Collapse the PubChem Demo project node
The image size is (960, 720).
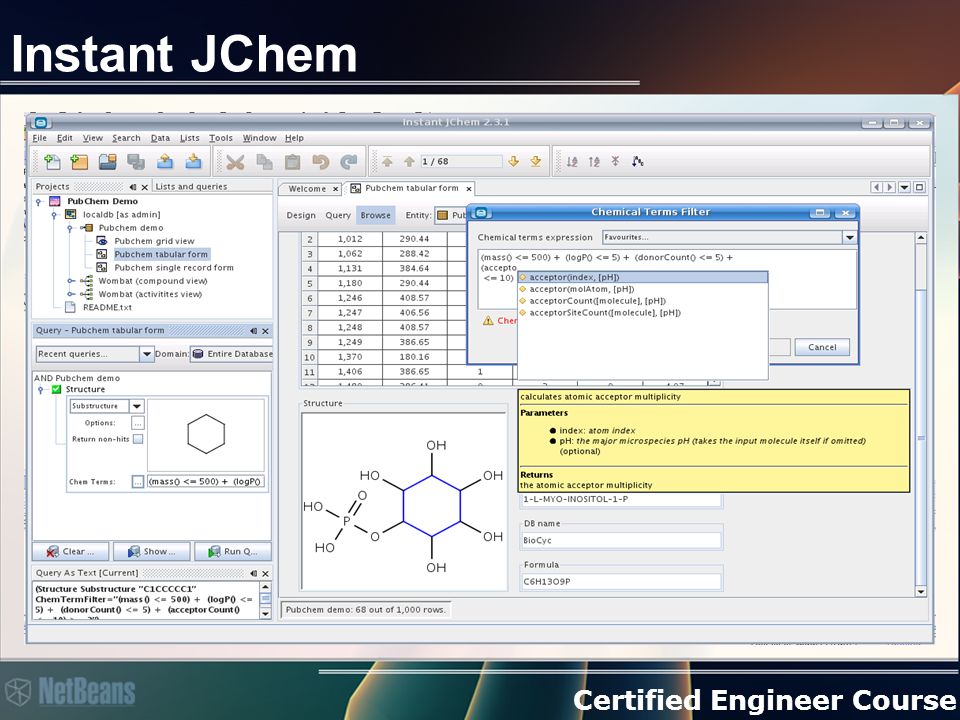tap(39, 201)
